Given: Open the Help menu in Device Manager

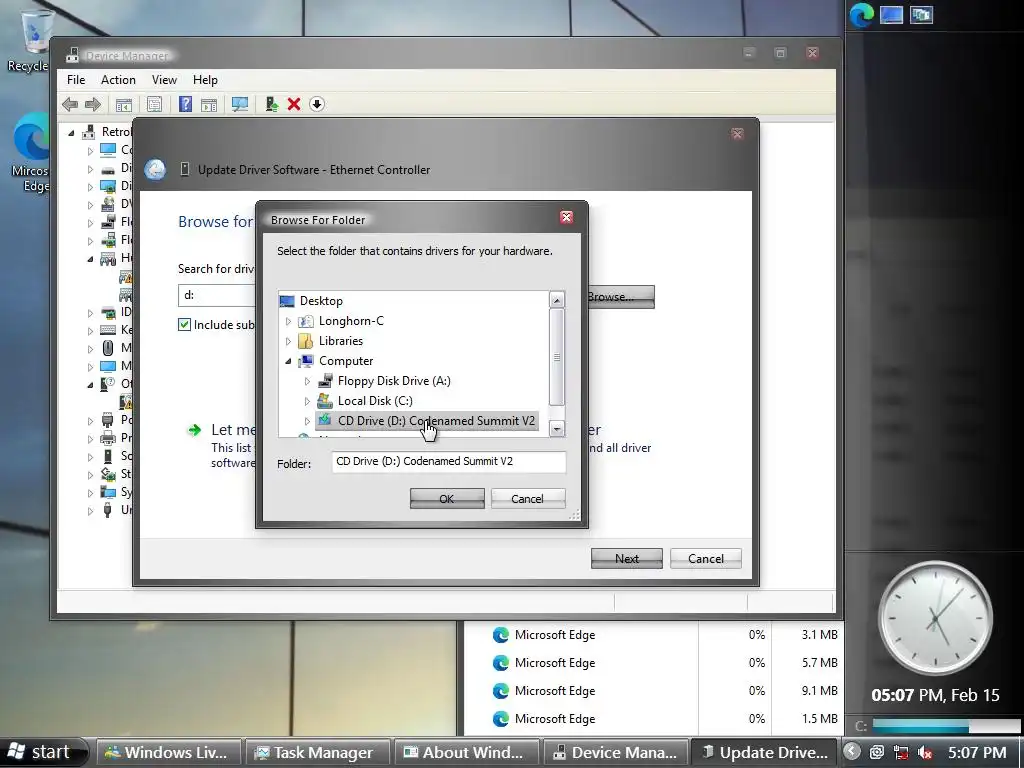Looking at the screenshot, I should point(205,80).
